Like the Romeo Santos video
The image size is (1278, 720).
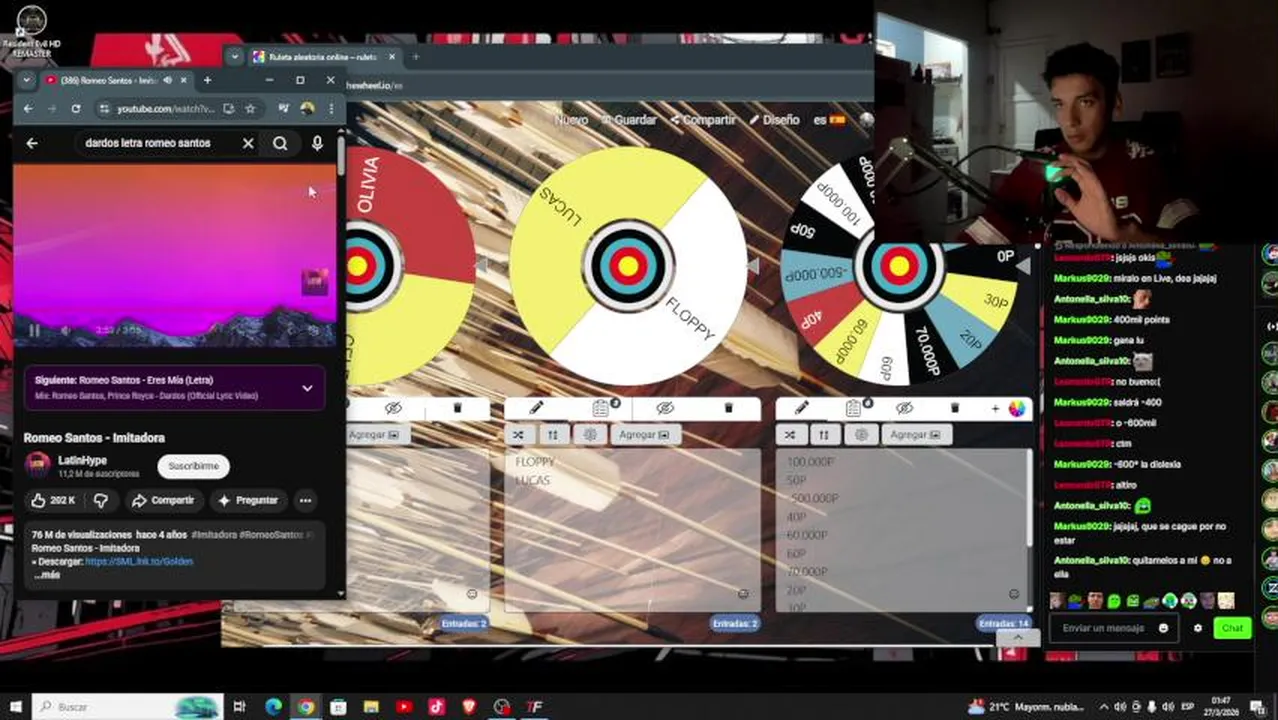tap(52, 500)
